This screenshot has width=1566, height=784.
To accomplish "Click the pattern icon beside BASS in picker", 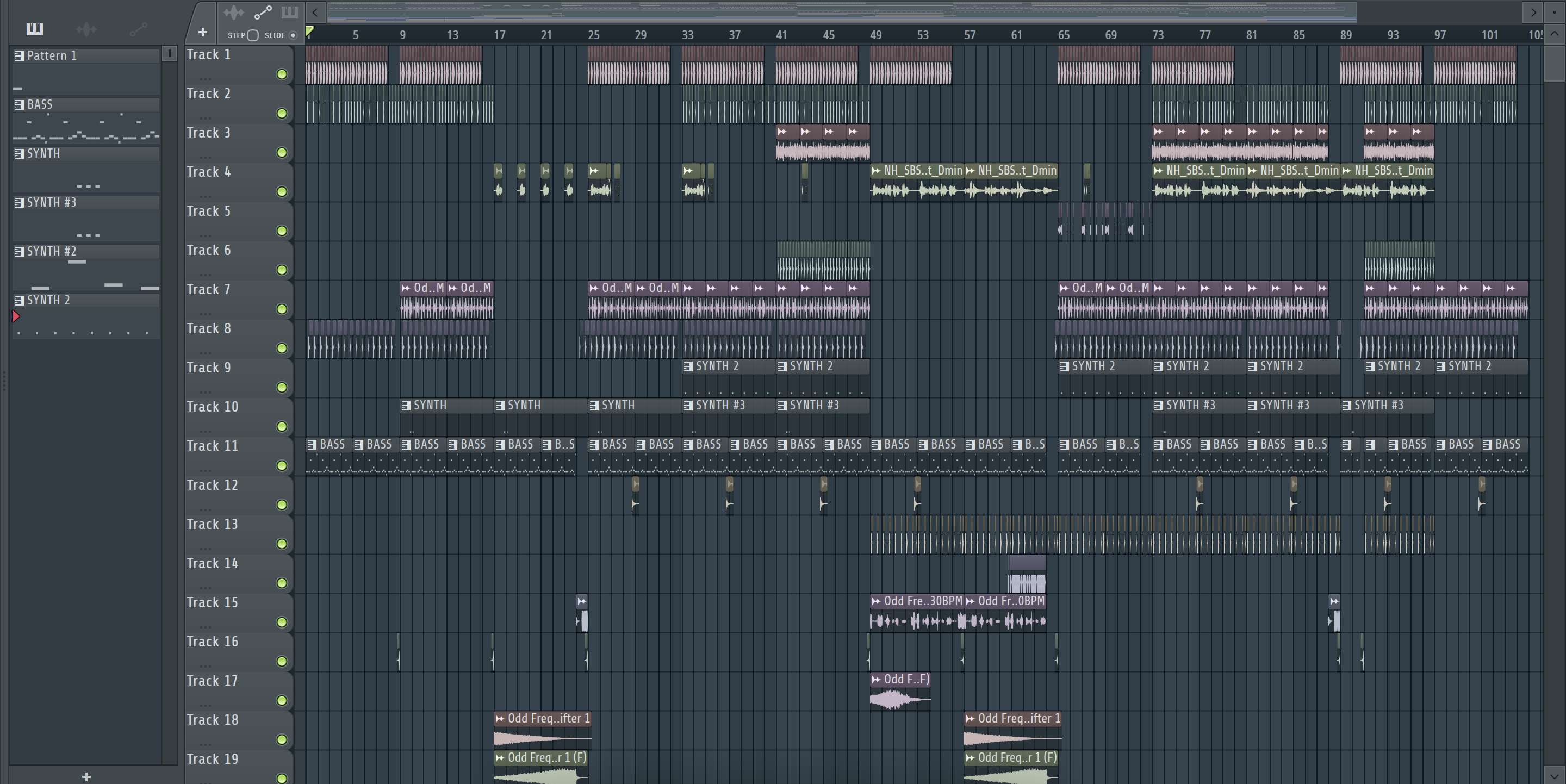I will 20,104.
